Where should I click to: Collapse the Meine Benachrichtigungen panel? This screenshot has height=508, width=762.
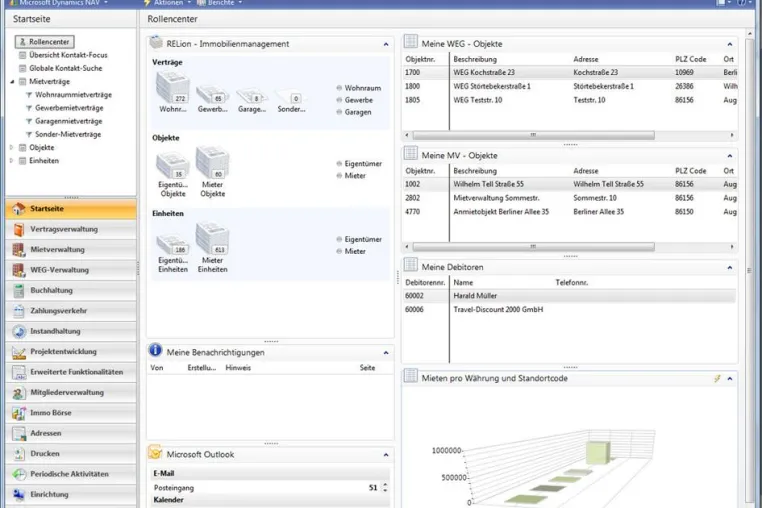(x=386, y=353)
